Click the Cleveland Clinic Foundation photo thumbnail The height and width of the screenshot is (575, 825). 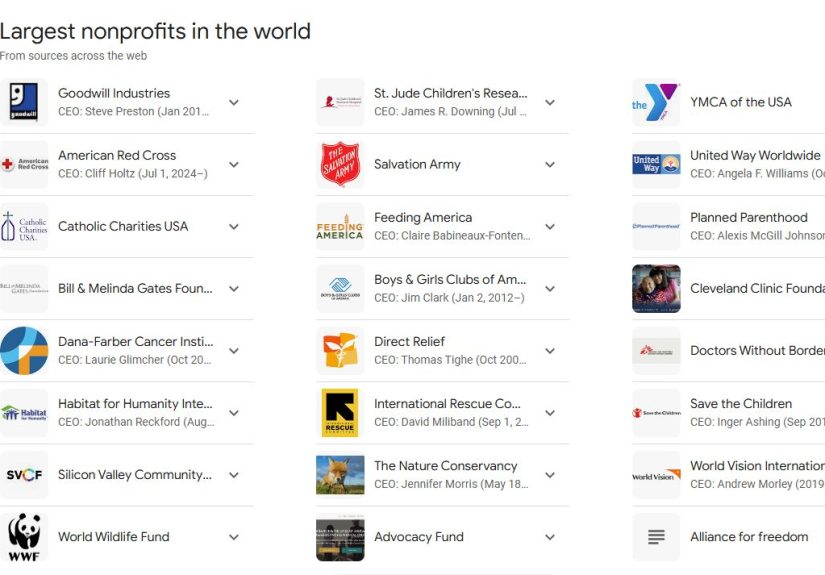point(656,288)
